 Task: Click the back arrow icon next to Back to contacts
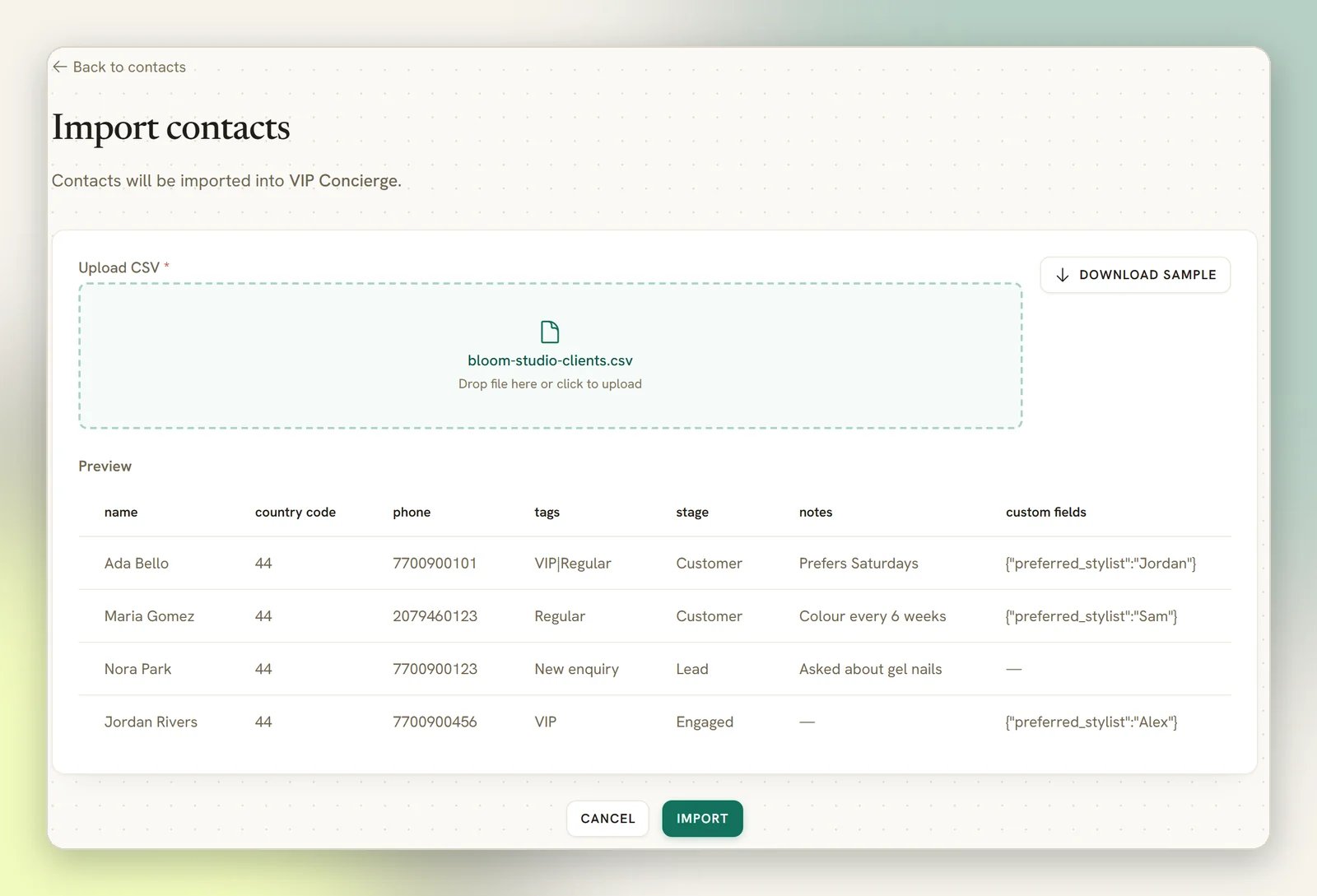coord(59,67)
